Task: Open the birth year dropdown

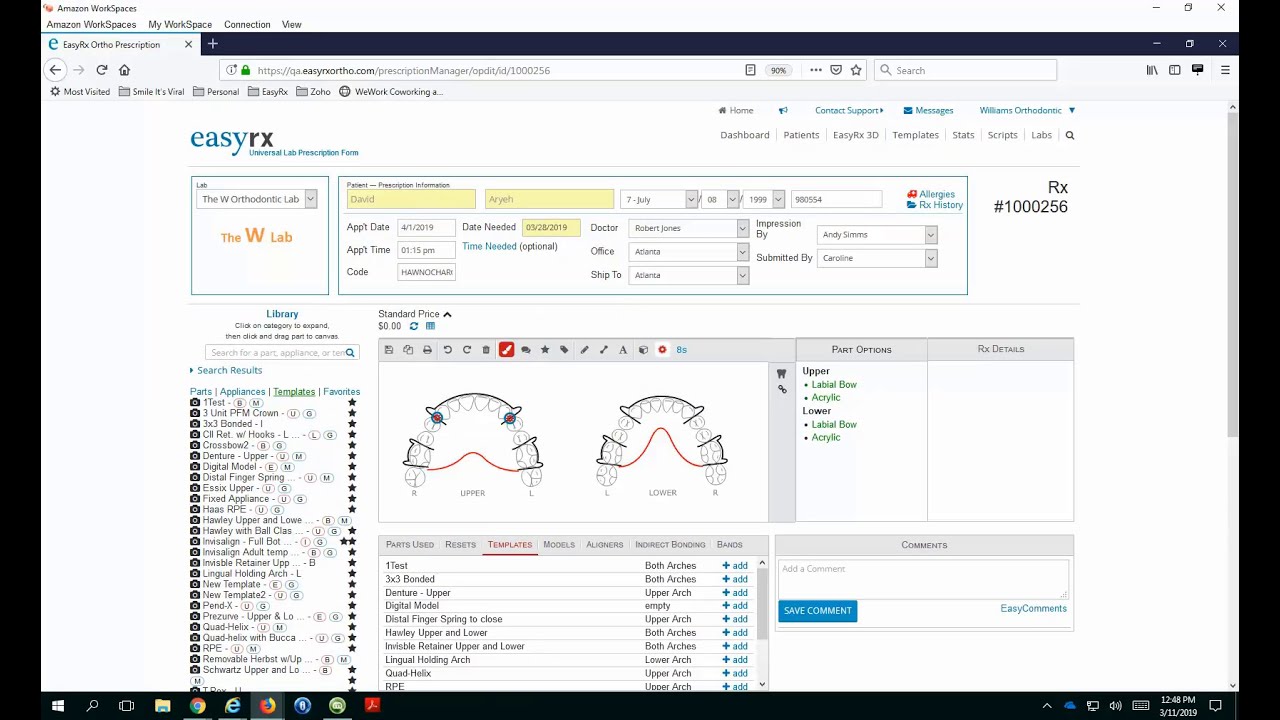Action: 764,200
